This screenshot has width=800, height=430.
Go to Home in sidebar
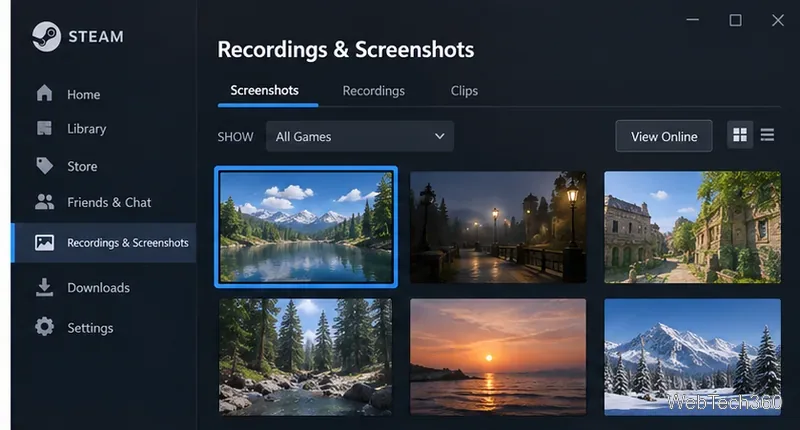(84, 94)
